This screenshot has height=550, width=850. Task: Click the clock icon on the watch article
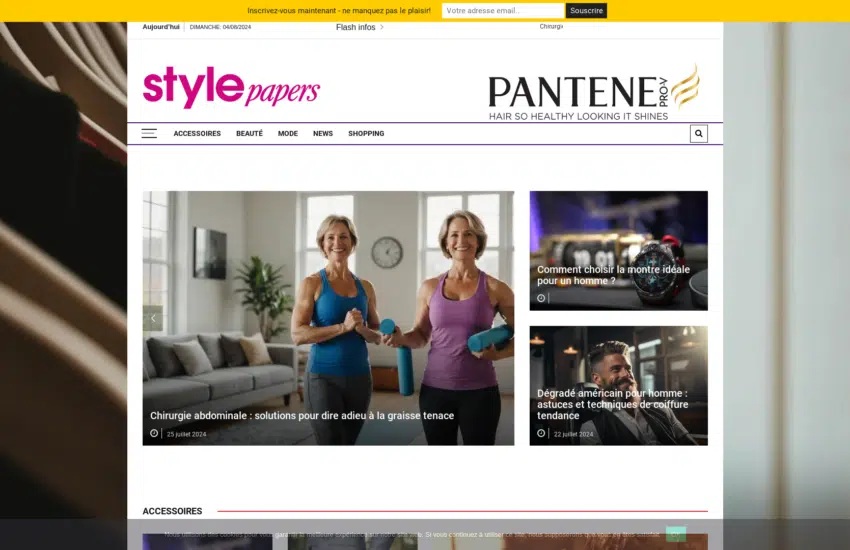(541, 298)
